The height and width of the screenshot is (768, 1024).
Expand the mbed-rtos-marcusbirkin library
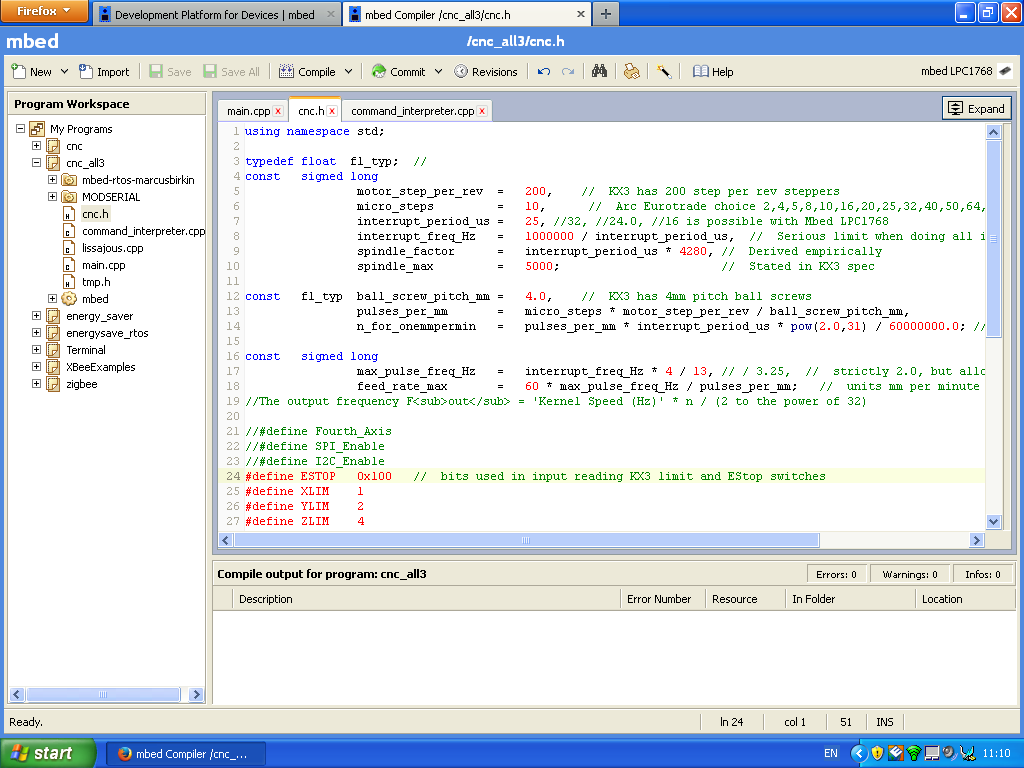point(52,180)
